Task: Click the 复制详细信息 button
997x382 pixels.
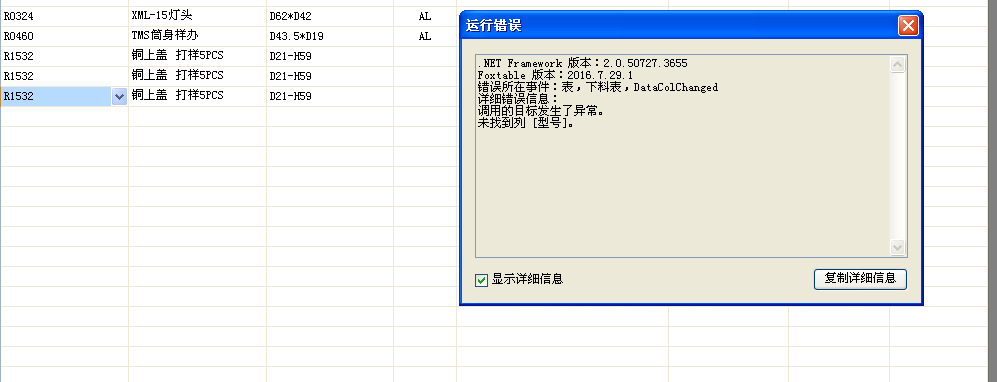Action: tap(860, 279)
